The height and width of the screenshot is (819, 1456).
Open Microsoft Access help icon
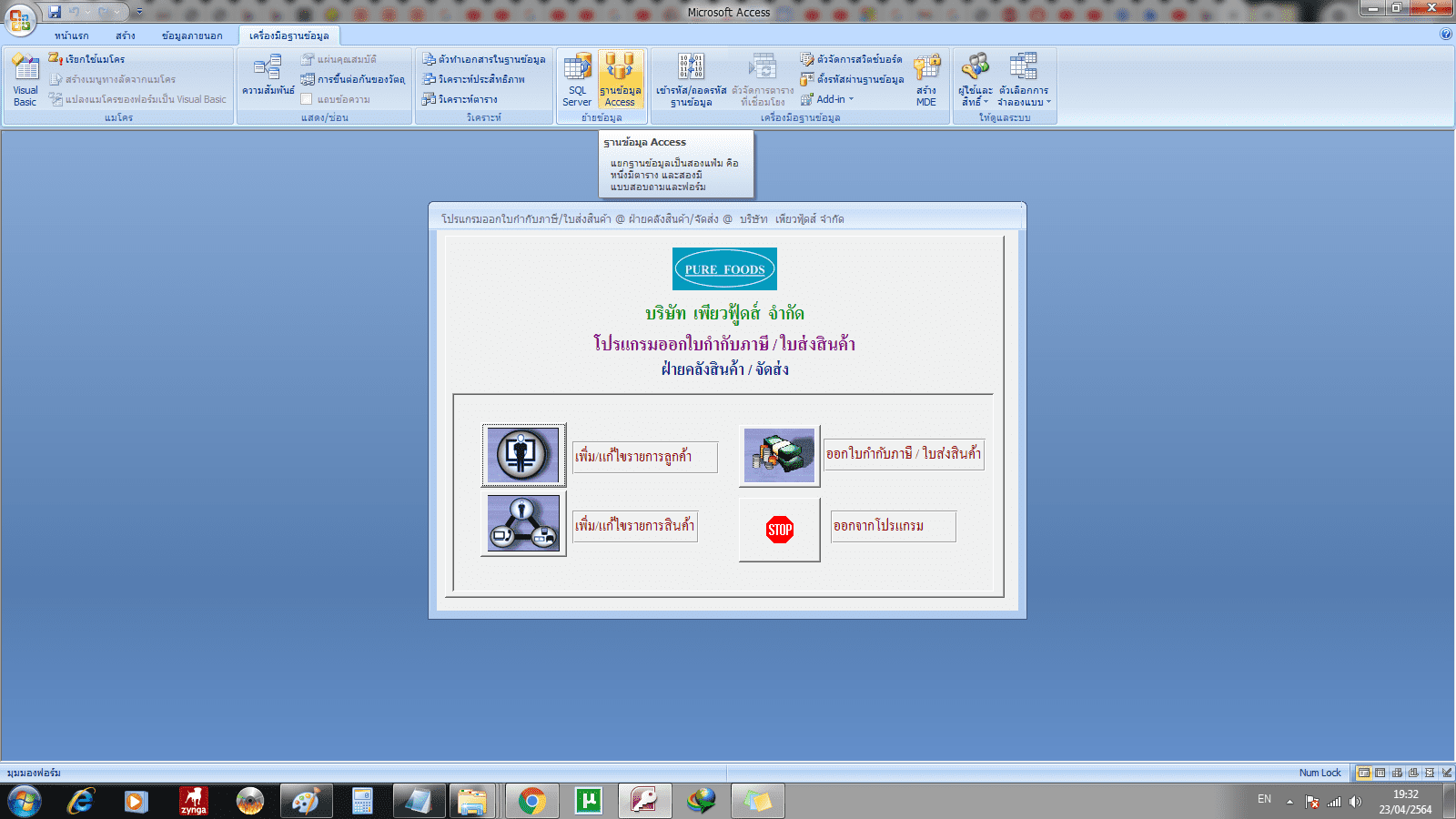pyautogui.click(x=1446, y=35)
